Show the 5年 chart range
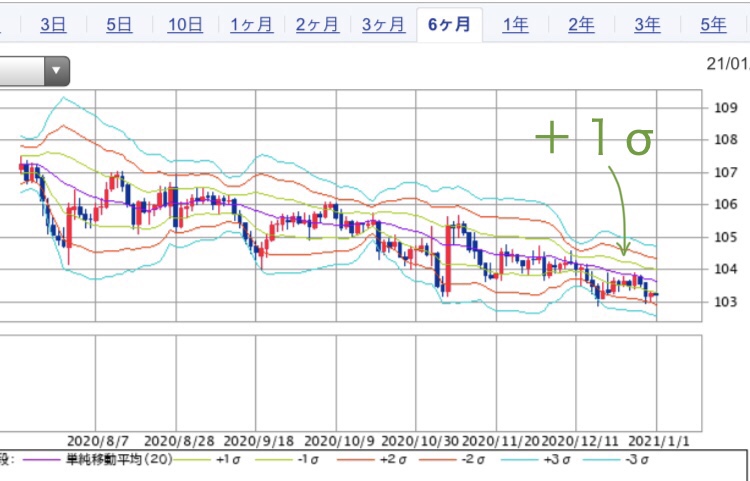The height and width of the screenshot is (481, 750). click(x=713, y=24)
